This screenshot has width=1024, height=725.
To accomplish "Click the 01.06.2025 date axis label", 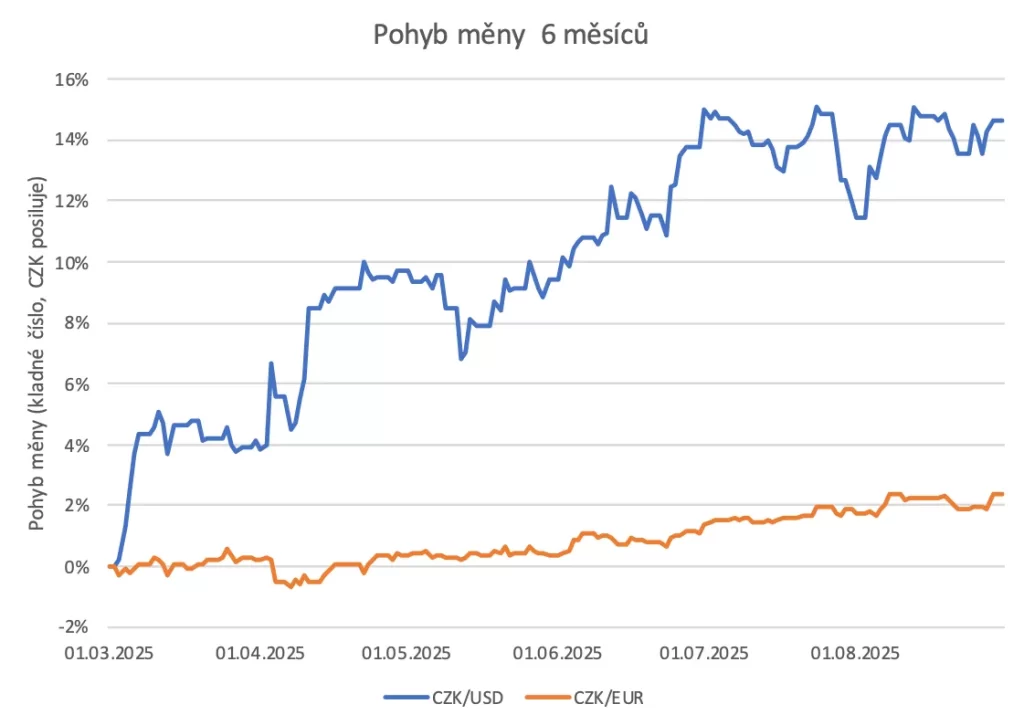I will [557, 653].
